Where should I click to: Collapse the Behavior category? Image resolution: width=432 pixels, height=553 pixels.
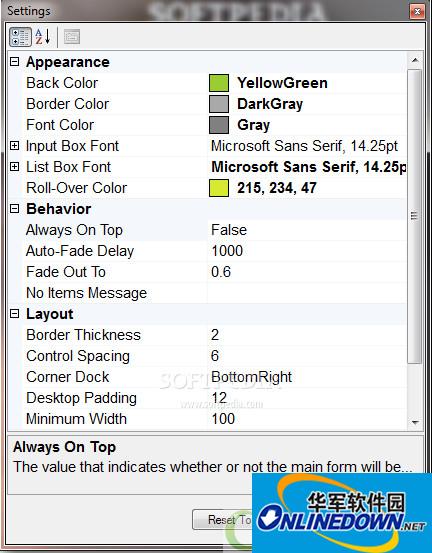coord(14,209)
